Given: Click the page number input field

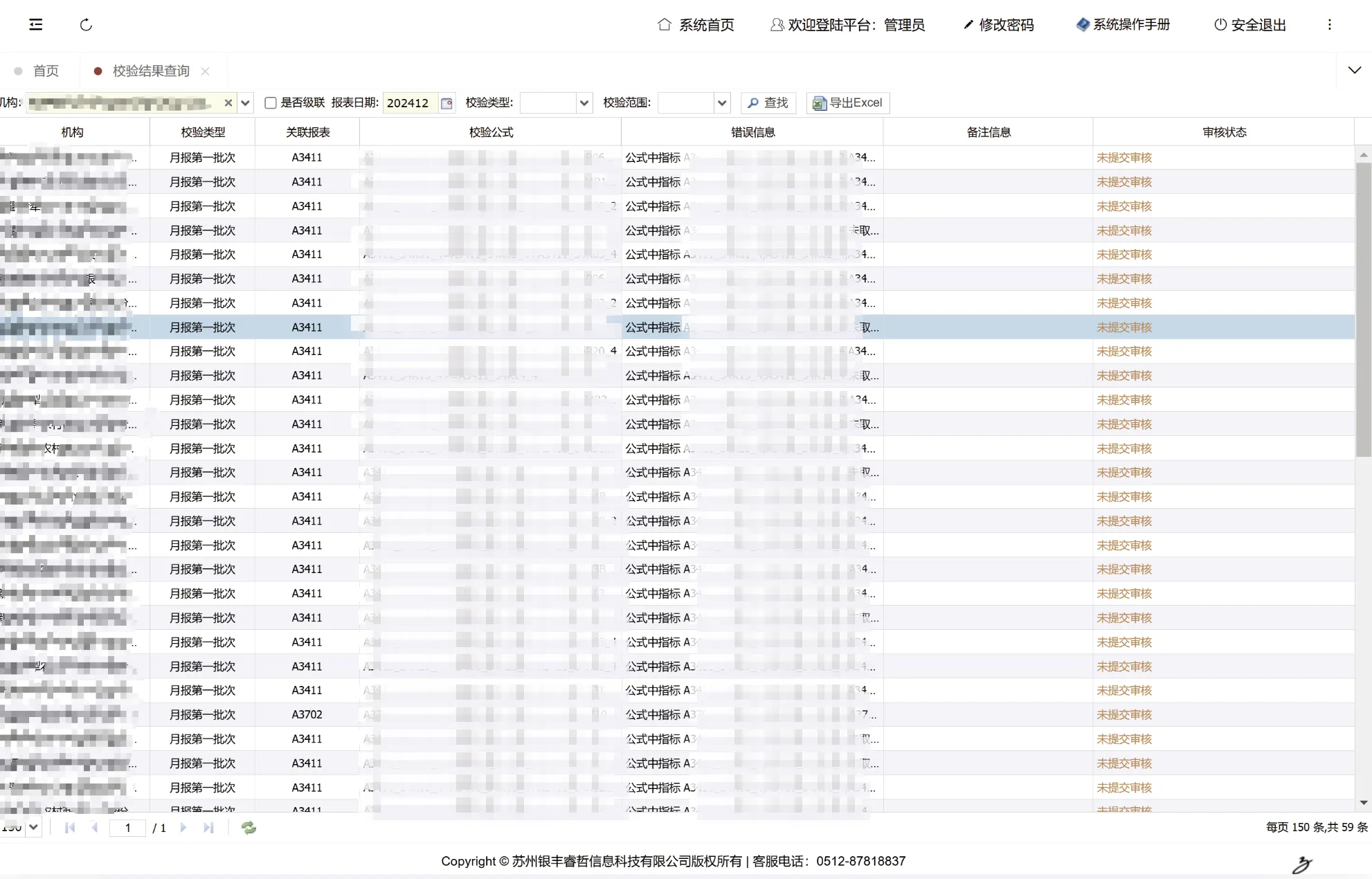Looking at the screenshot, I should (128, 828).
